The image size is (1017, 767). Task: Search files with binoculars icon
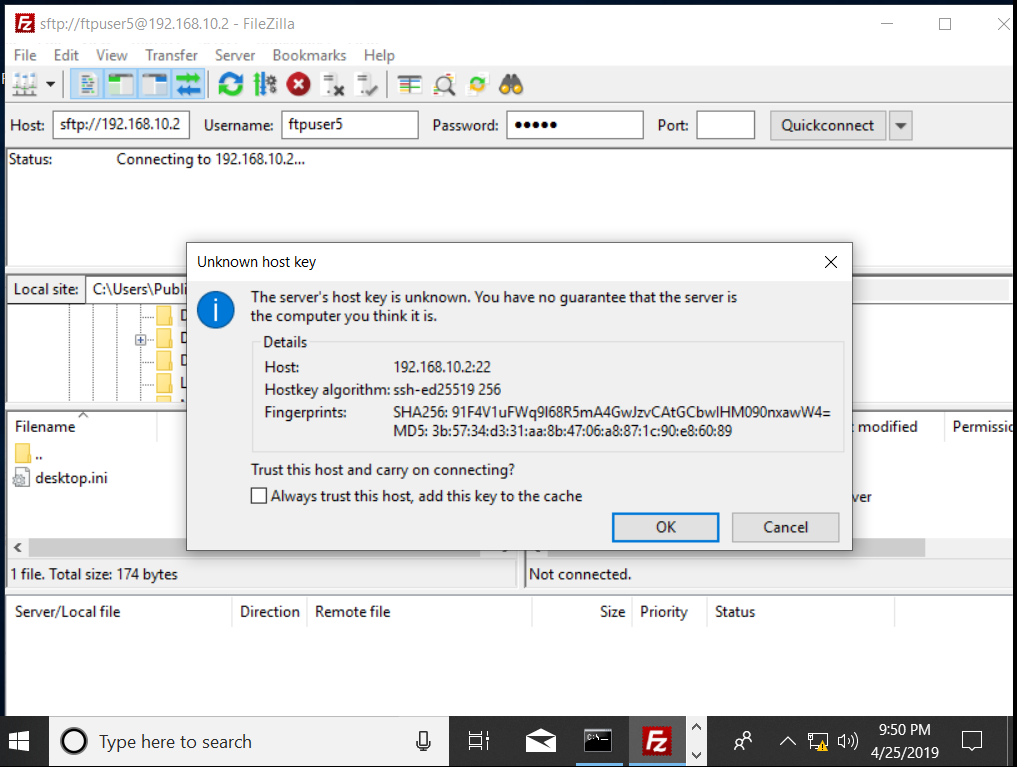click(x=511, y=84)
